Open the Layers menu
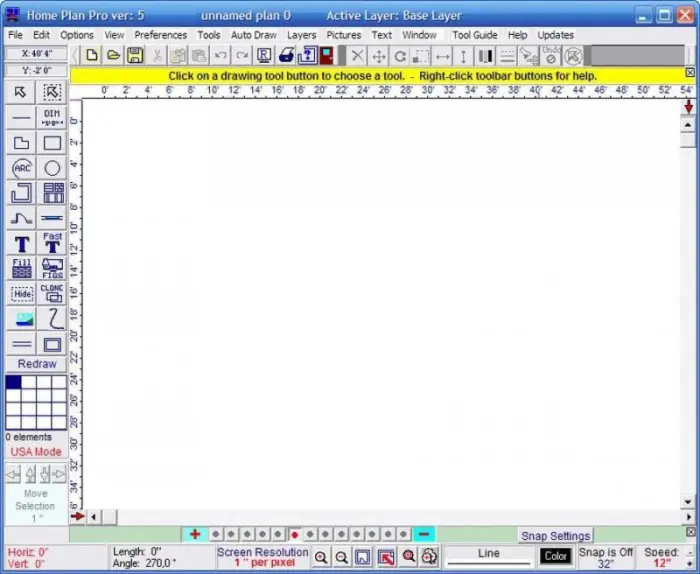Image resolution: width=700 pixels, height=574 pixels. point(301,35)
